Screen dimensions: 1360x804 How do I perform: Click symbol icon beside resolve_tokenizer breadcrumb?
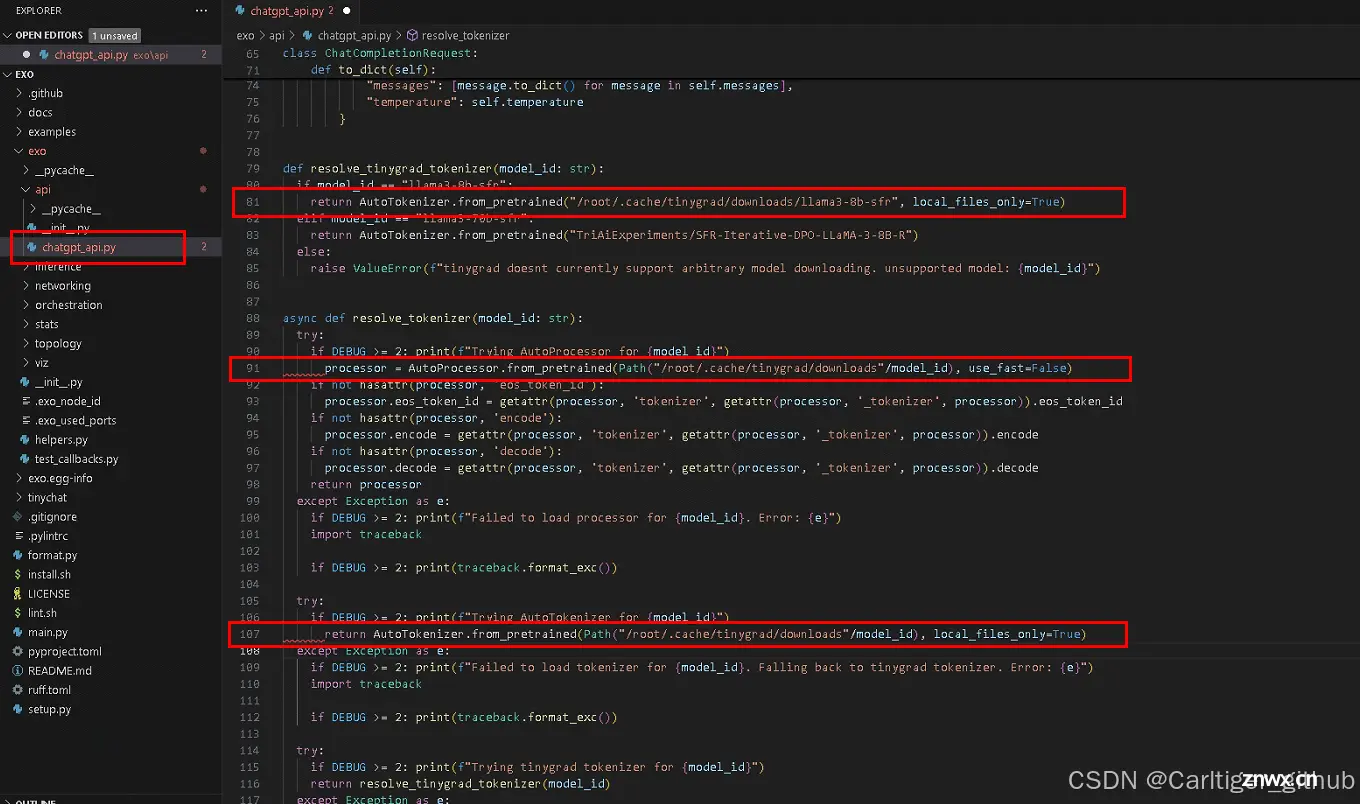coord(412,35)
